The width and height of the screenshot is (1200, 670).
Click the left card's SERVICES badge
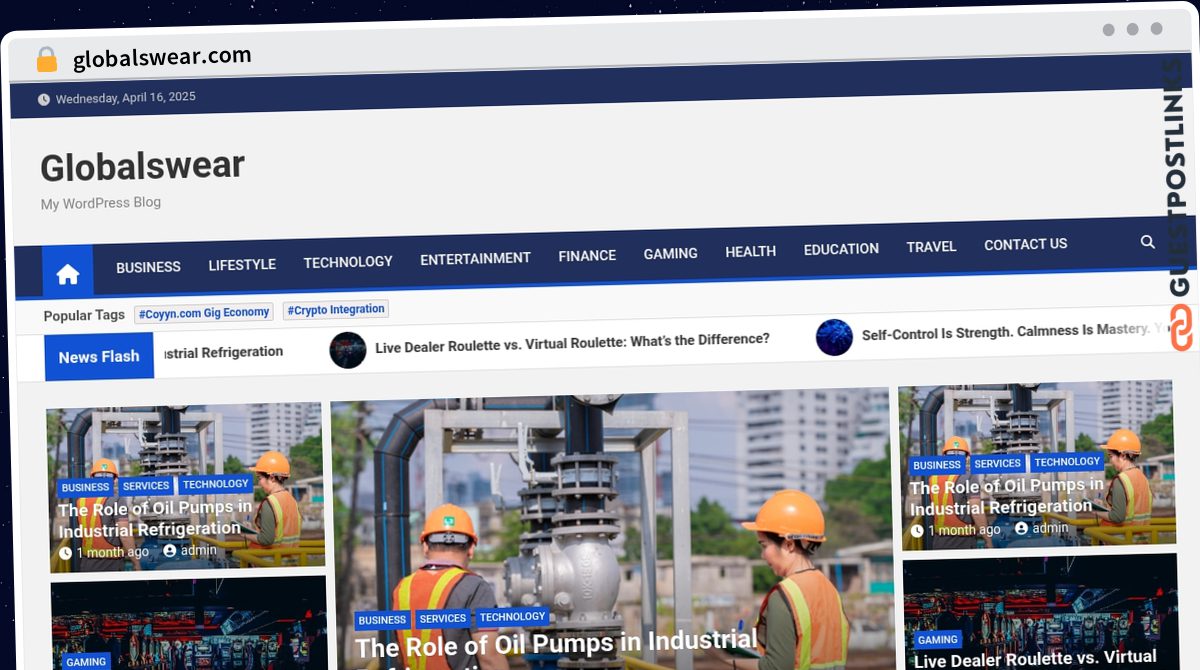tap(146, 486)
